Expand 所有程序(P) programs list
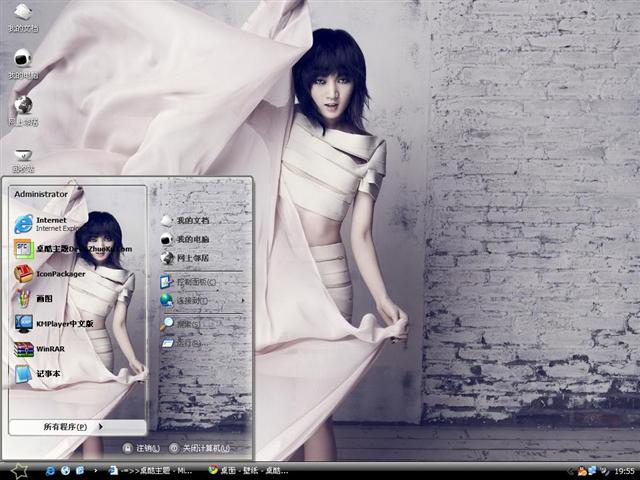The image size is (640, 480). pyautogui.click(x=72, y=427)
